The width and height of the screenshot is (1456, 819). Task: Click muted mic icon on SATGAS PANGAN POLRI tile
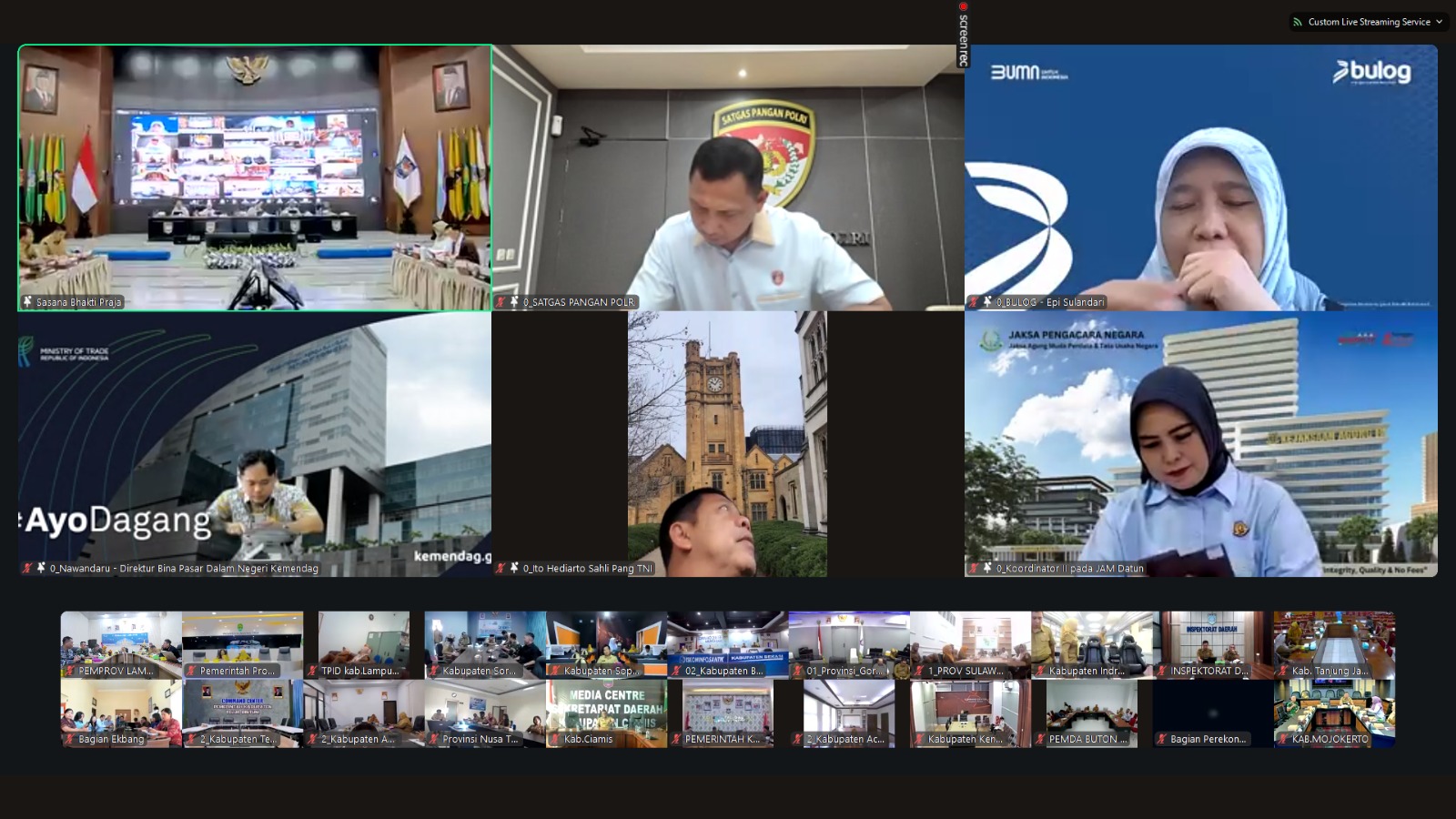coord(500,302)
